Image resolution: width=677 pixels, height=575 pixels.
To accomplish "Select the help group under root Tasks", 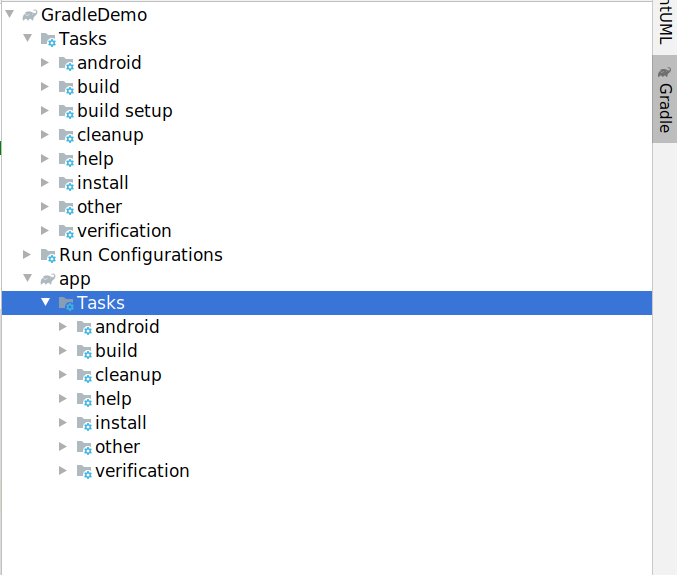I will (x=95, y=159).
